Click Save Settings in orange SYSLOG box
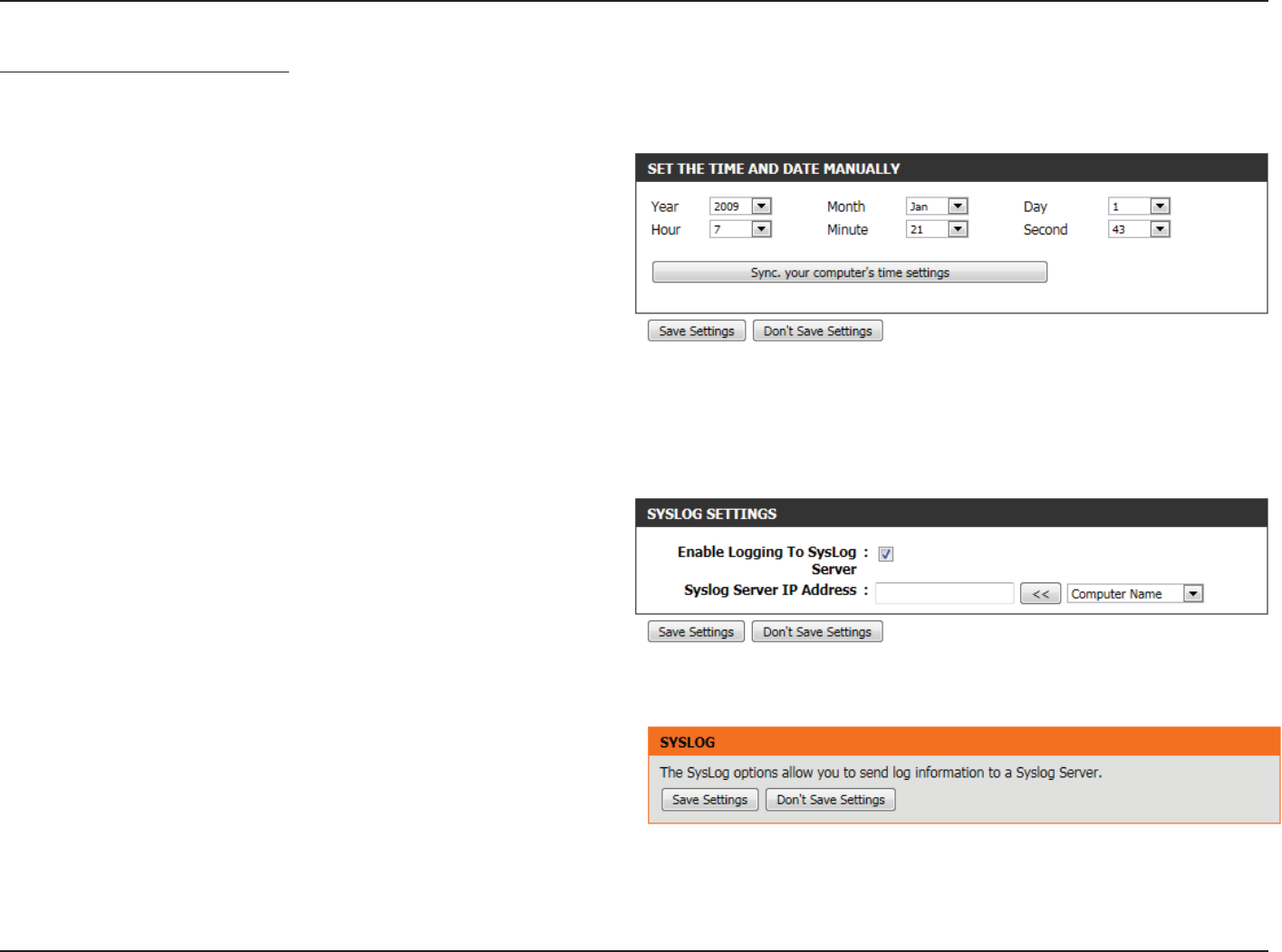 click(x=709, y=800)
